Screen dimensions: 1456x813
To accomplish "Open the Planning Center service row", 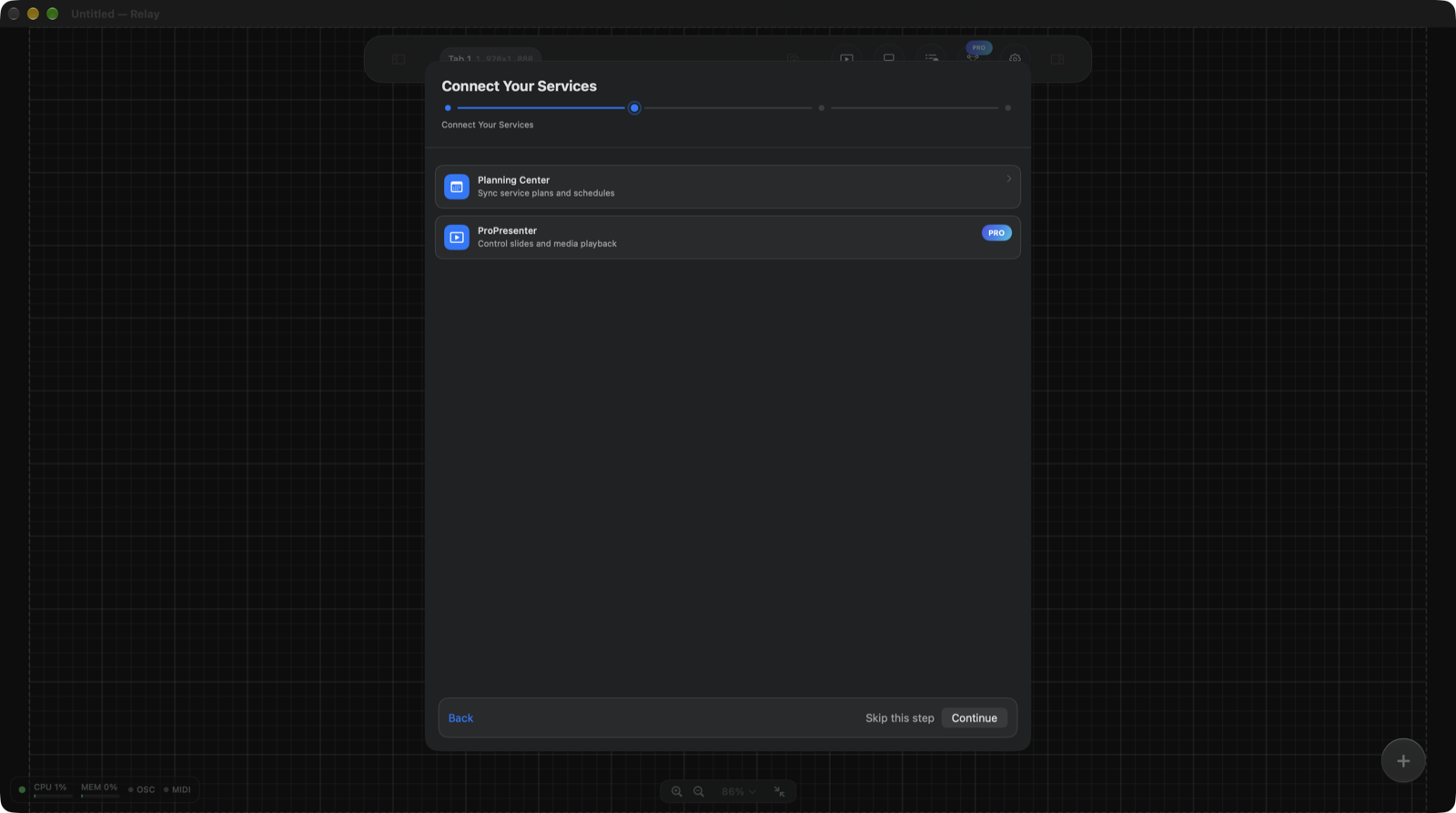I will [727, 187].
